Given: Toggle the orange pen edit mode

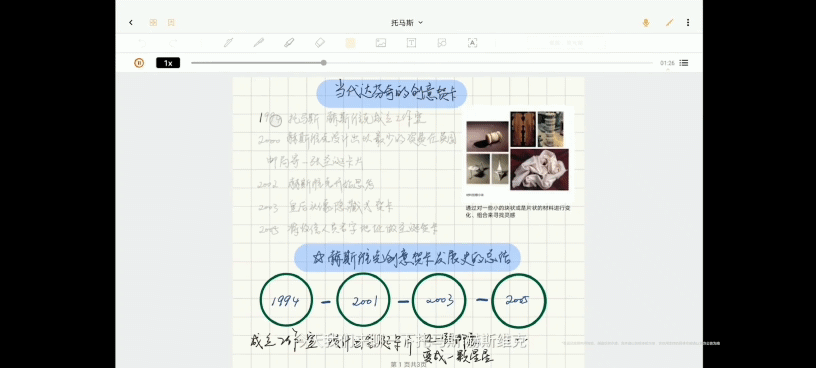Looking at the screenshot, I should (x=669, y=22).
